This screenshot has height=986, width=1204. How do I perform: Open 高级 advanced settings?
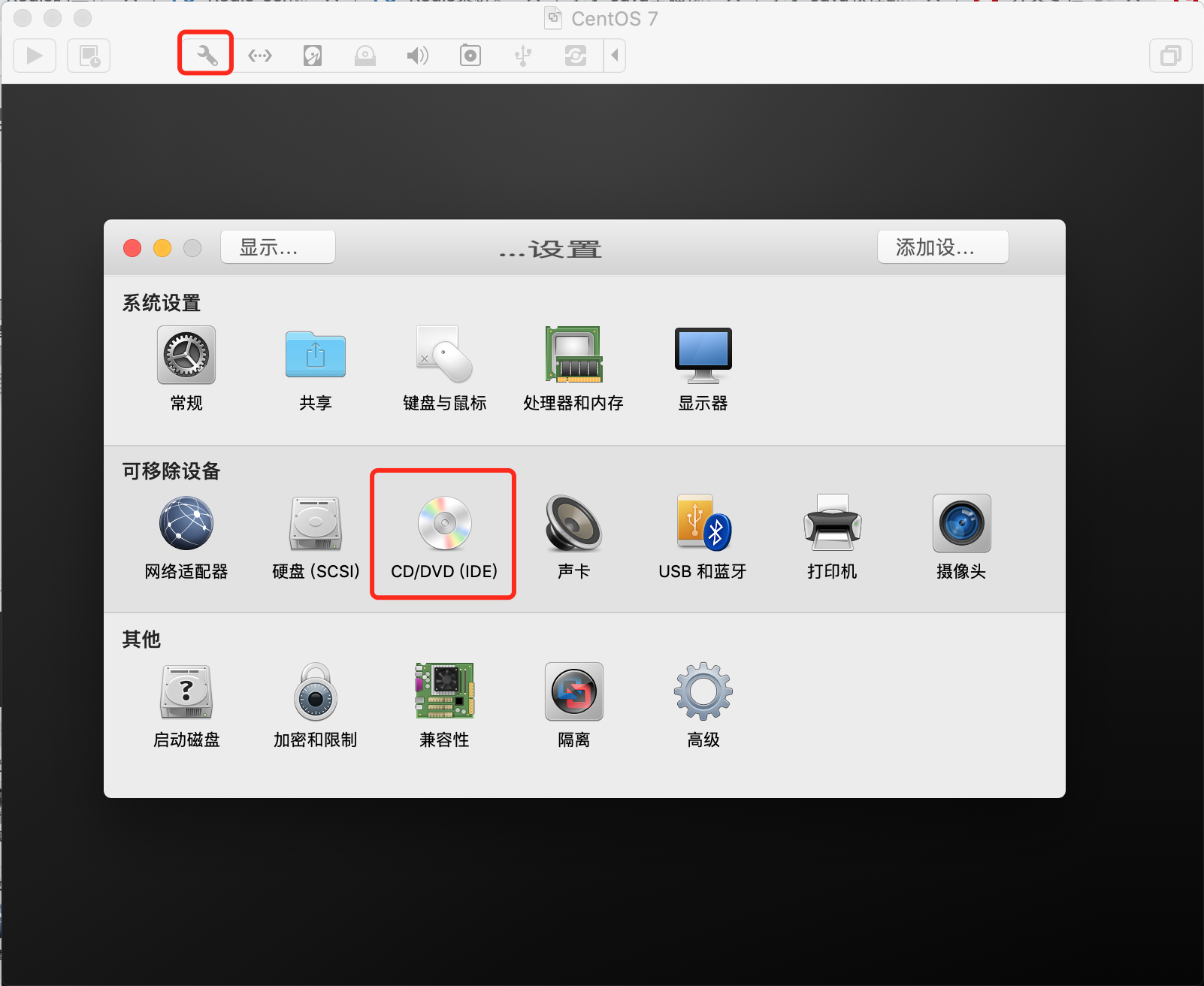point(703,706)
